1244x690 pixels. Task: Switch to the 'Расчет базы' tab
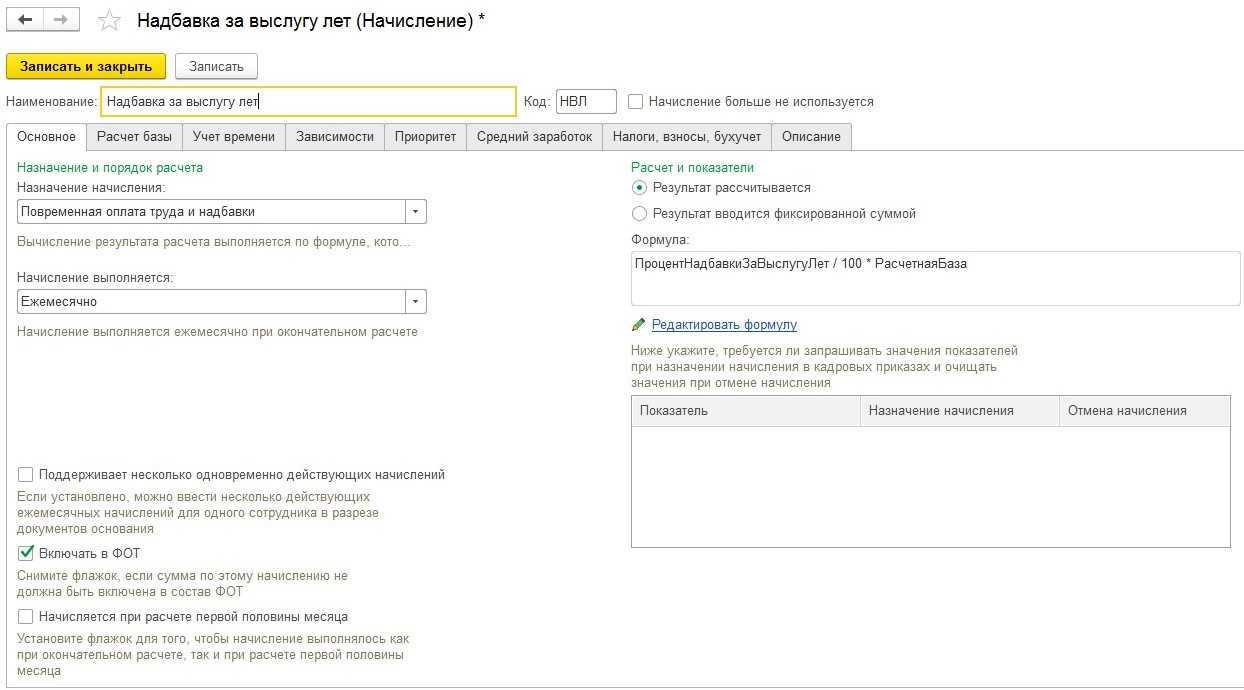pyautogui.click(x=134, y=137)
